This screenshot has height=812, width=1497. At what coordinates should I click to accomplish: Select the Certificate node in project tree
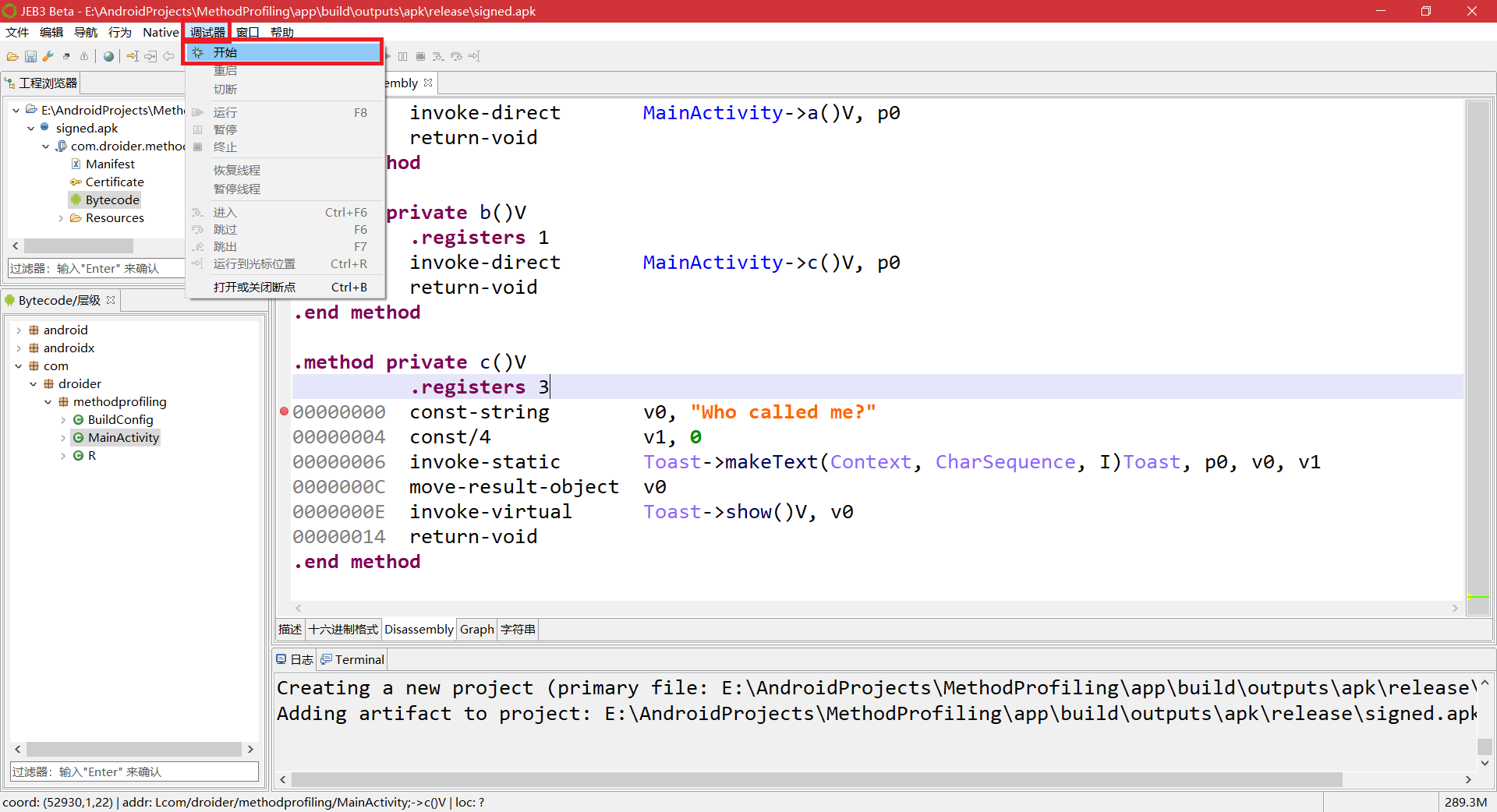tap(115, 182)
